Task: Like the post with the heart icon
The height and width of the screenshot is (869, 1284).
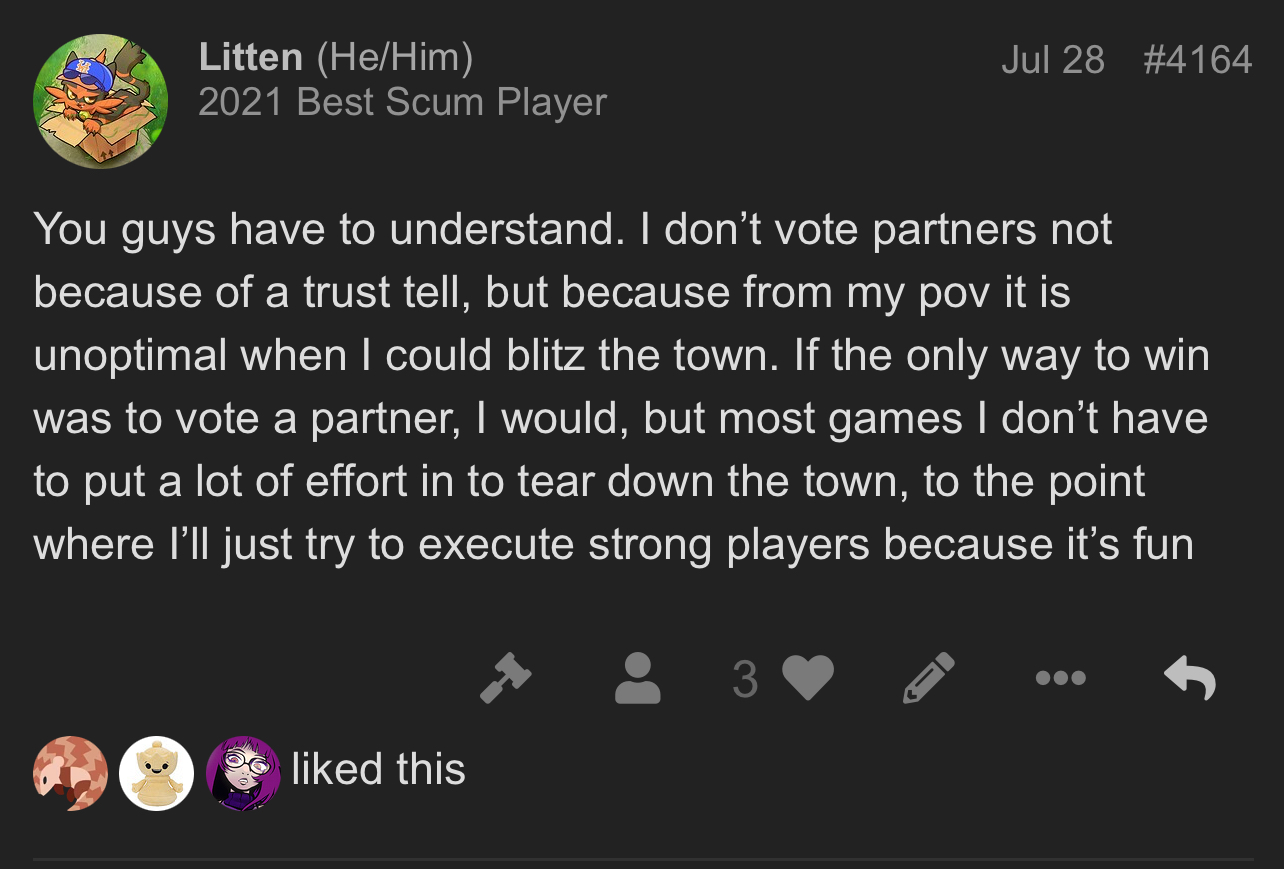Action: coord(807,678)
